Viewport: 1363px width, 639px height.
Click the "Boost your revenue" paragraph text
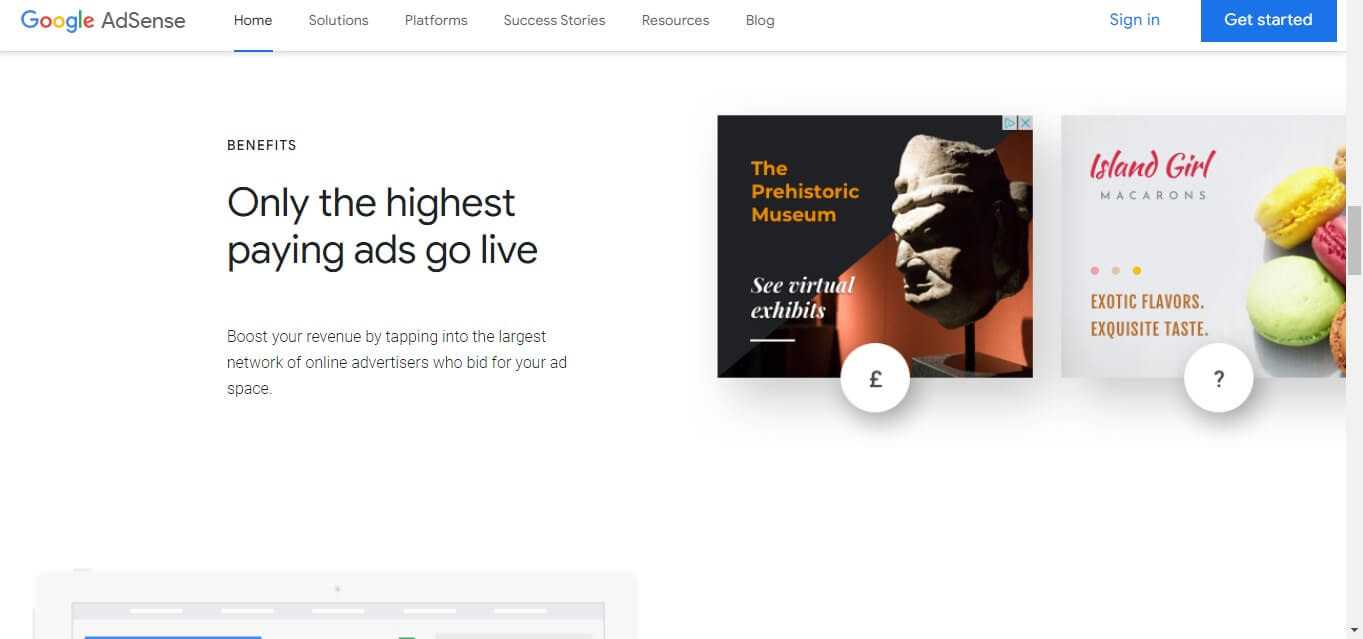click(397, 362)
